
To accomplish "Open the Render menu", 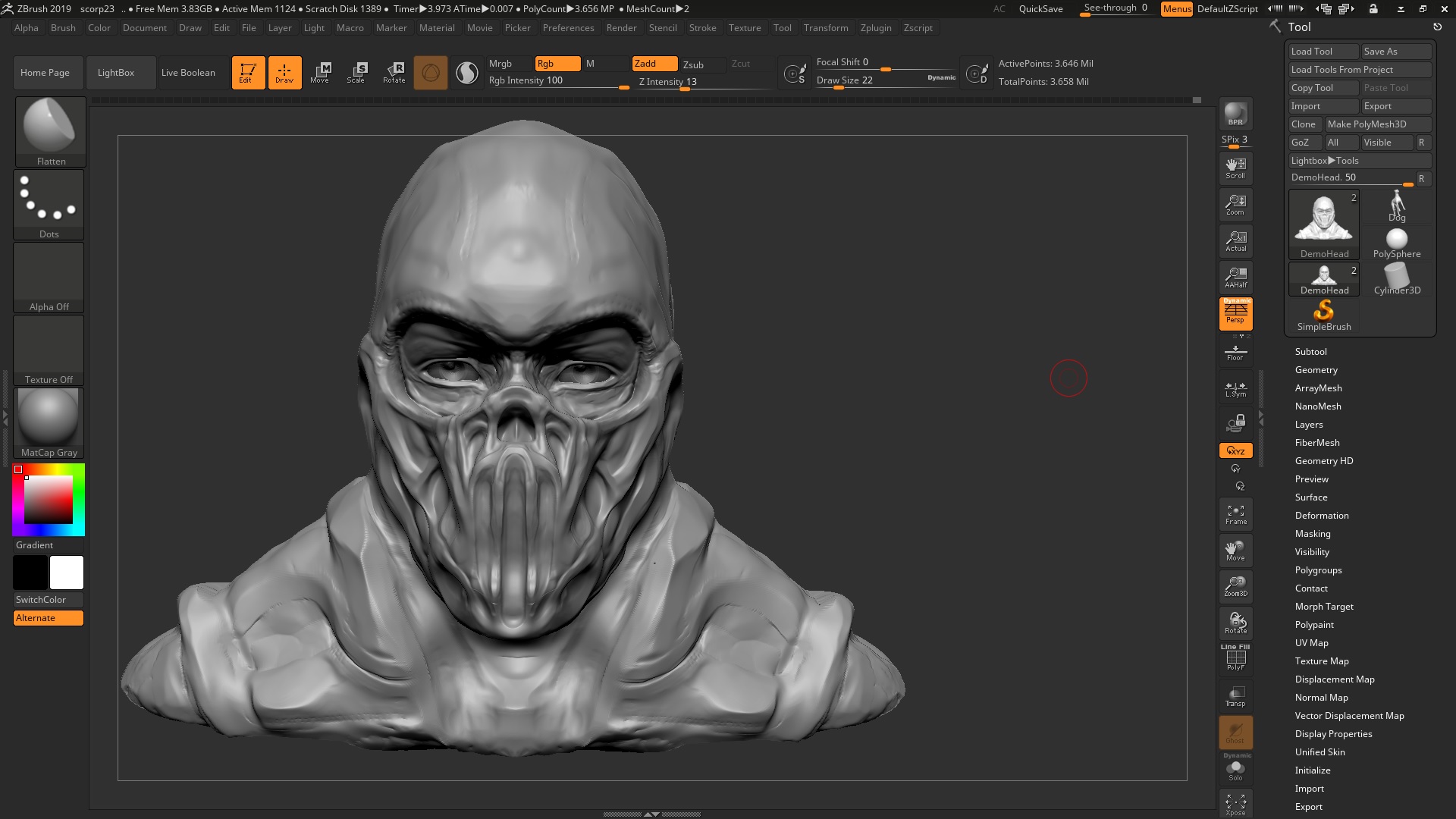I will [621, 28].
